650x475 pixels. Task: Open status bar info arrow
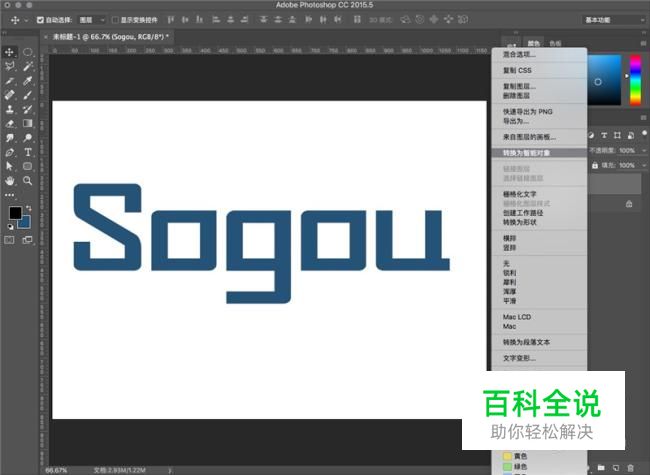pos(170,470)
